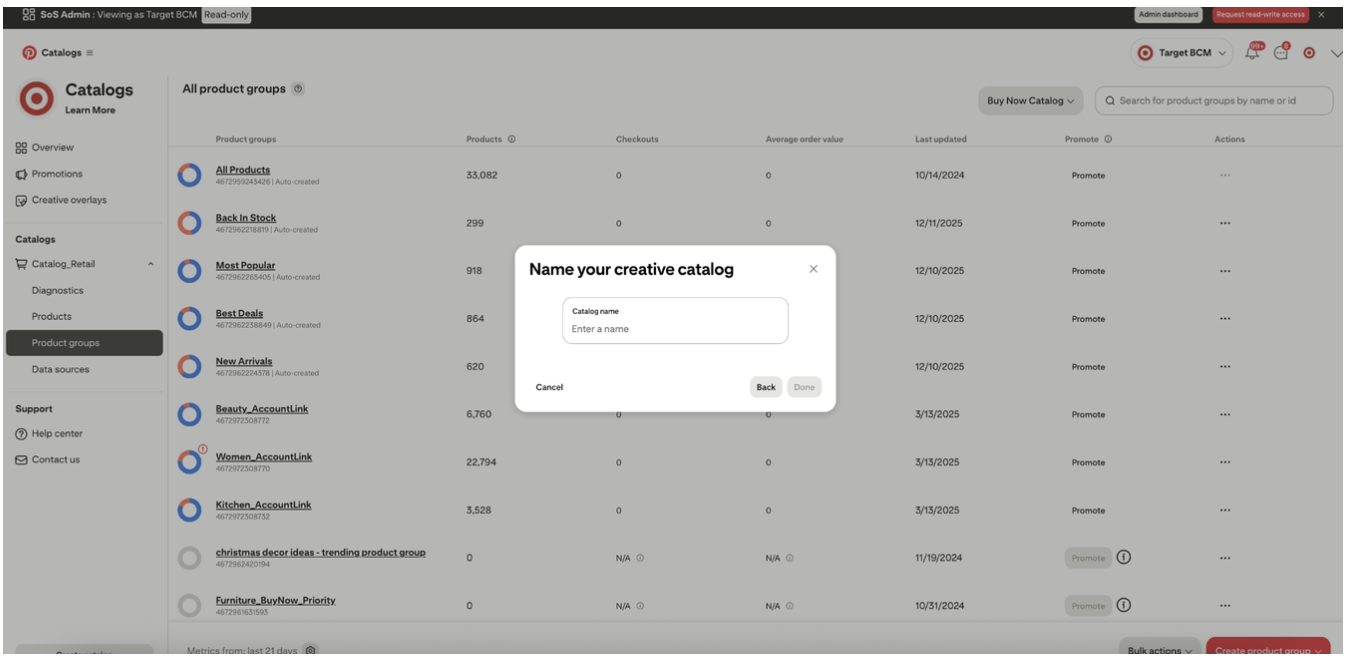Image resolution: width=1352 pixels, height=658 pixels.
Task: Click the settings icon next to Metrics from last 21 days
Action: pos(311,650)
